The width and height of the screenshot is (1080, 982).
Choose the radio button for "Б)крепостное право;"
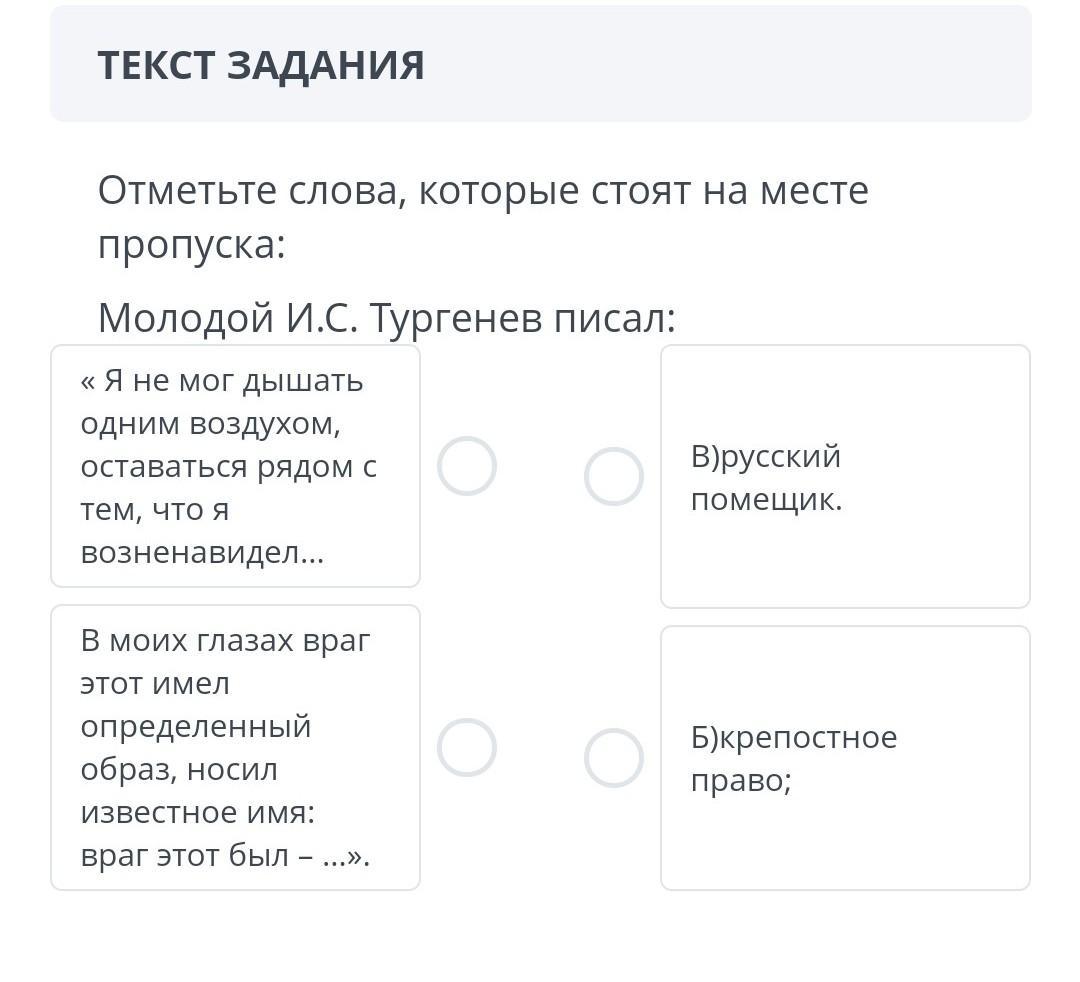pyautogui.click(x=614, y=758)
